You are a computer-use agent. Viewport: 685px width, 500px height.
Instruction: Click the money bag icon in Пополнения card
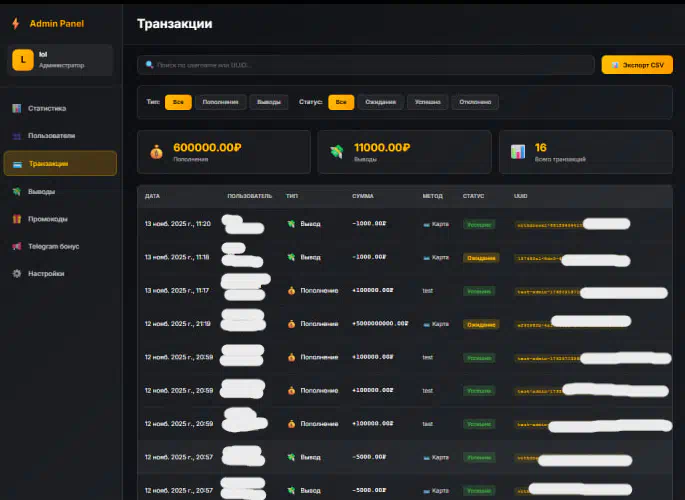[155, 152]
